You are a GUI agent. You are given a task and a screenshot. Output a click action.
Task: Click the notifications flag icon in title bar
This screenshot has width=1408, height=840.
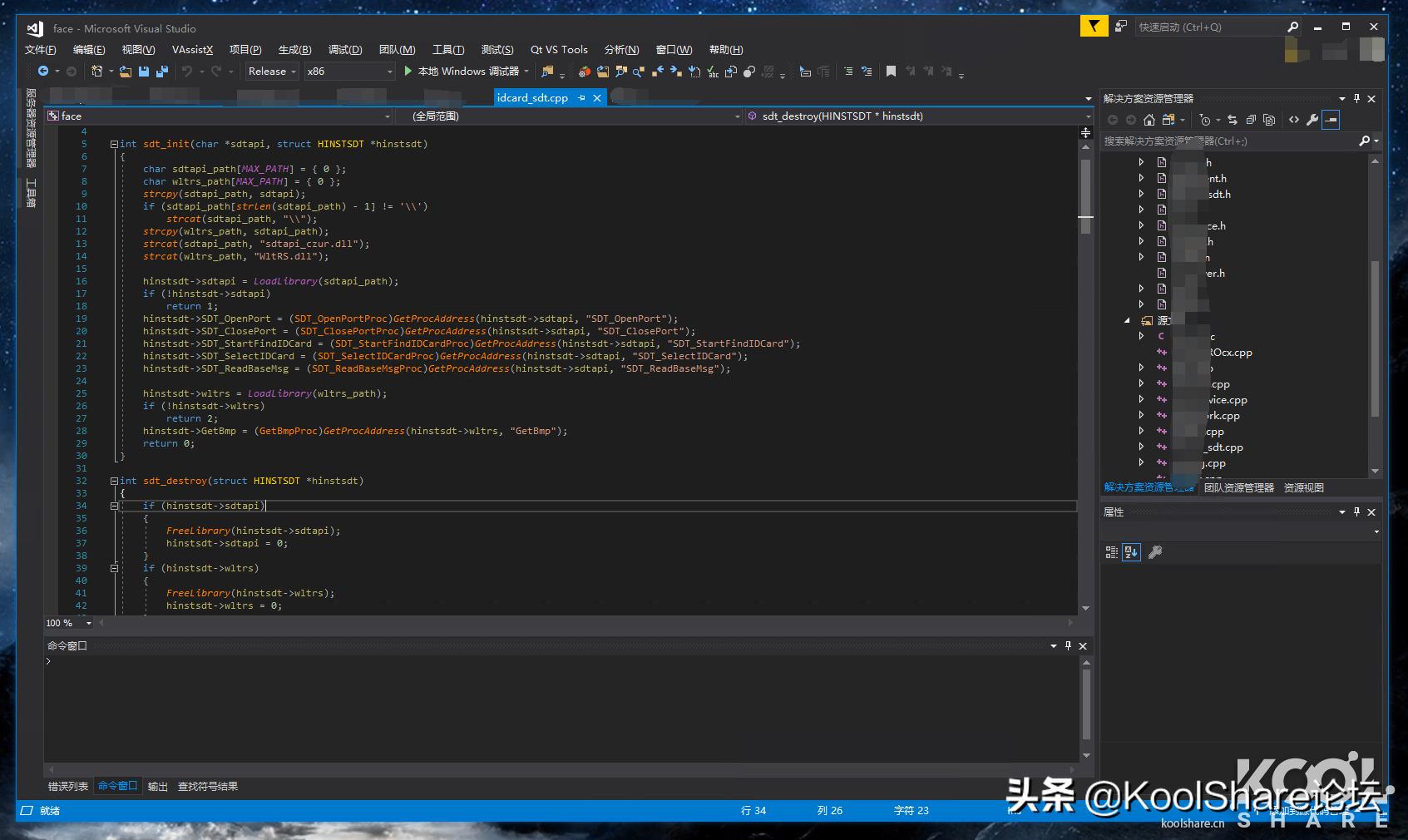1094,27
